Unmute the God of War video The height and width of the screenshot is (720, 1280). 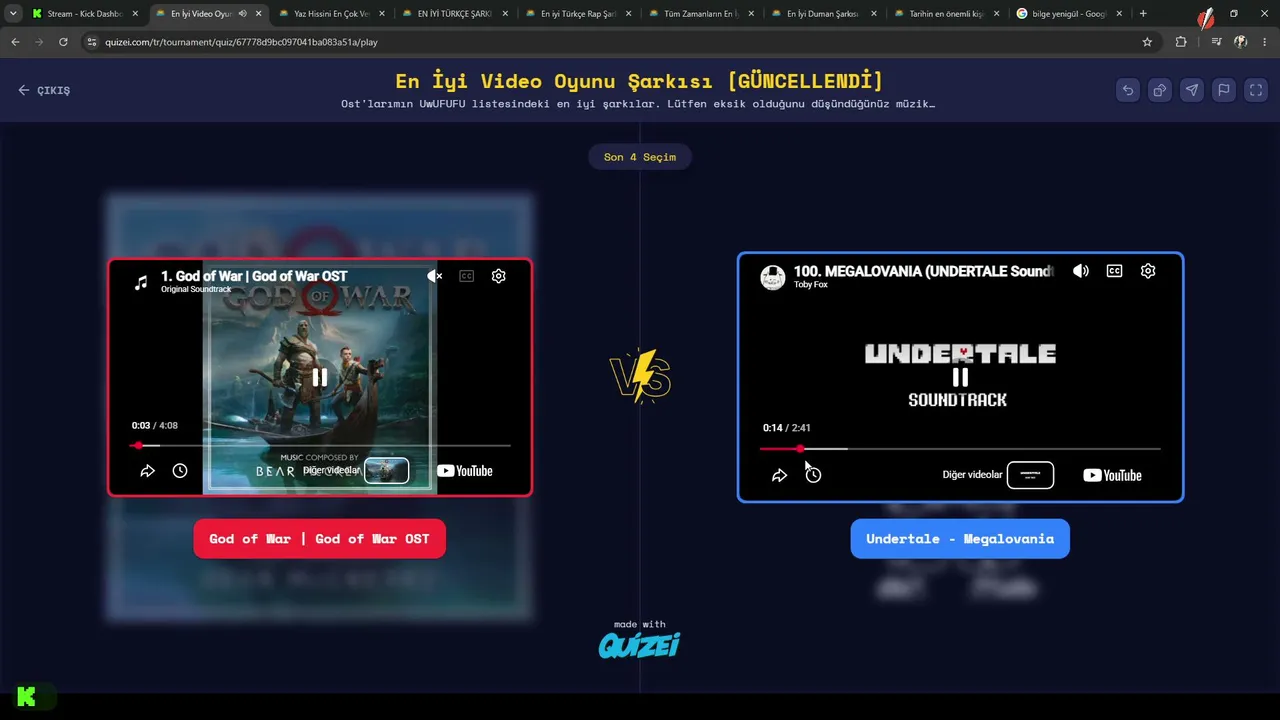pos(434,276)
